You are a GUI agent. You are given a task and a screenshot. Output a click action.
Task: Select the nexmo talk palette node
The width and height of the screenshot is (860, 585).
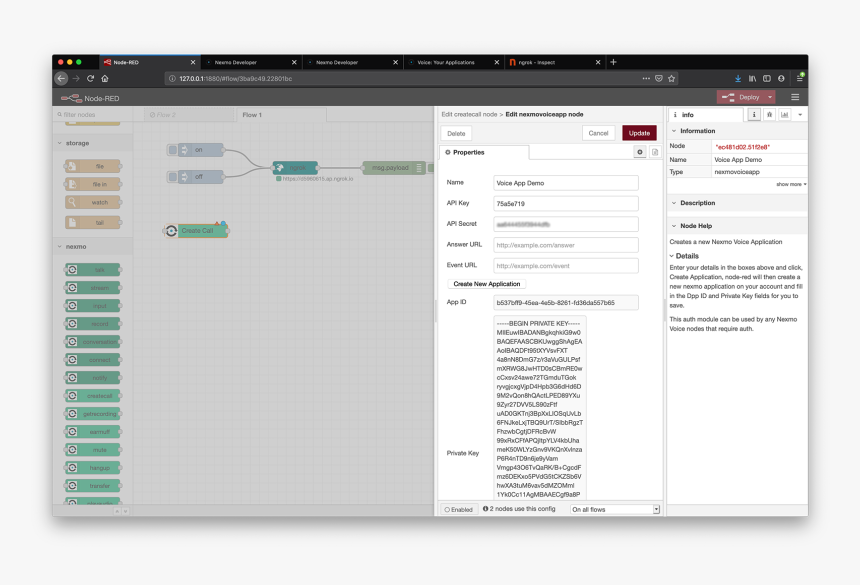(x=93, y=270)
